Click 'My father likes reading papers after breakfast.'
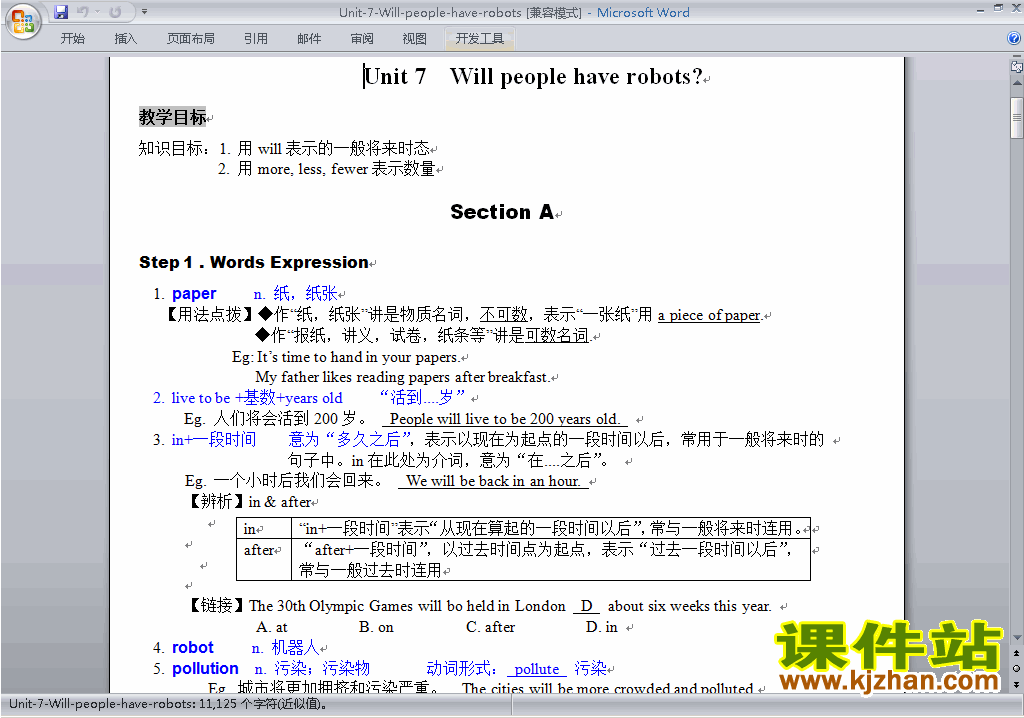Image resolution: width=1024 pixels, height=718 pixels. click(402, 377)
